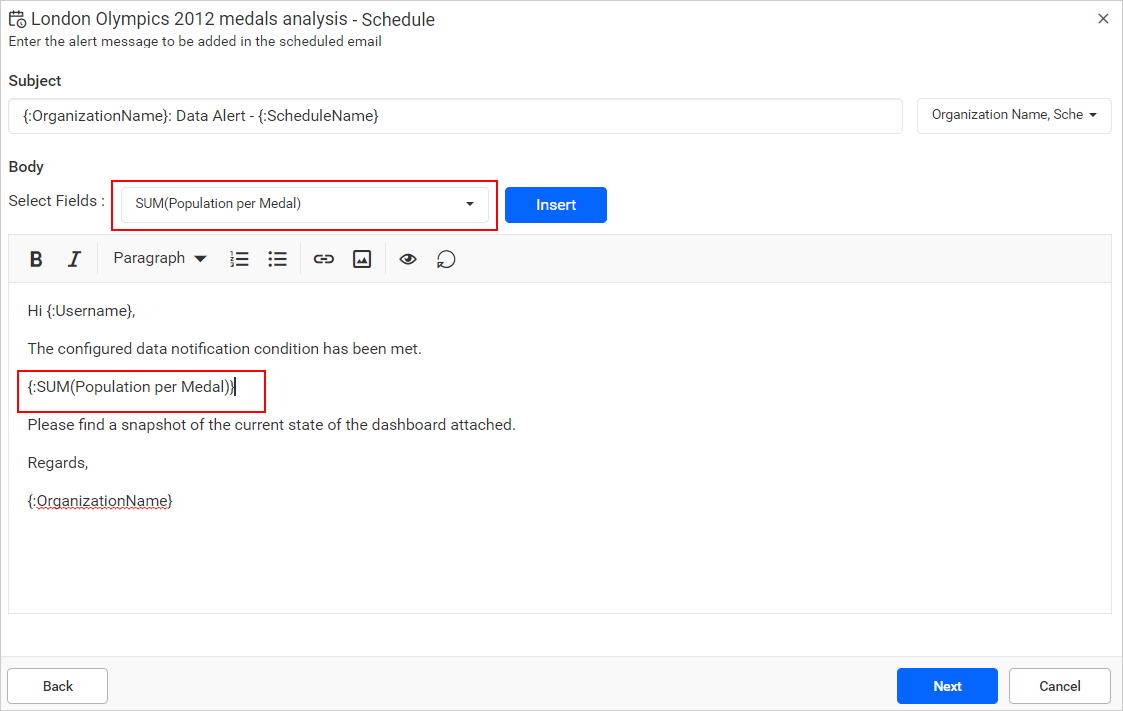
Task: Open the Paragraph style dropdown
Action: 158,258
